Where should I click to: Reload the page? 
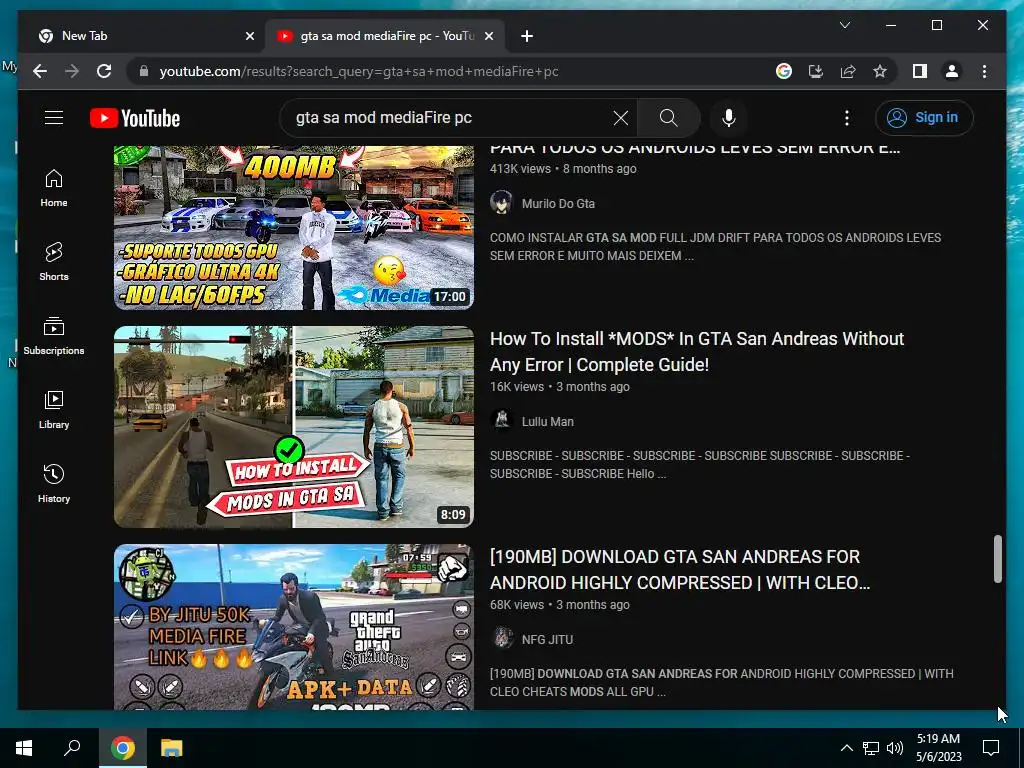click(x=104, y=71)
